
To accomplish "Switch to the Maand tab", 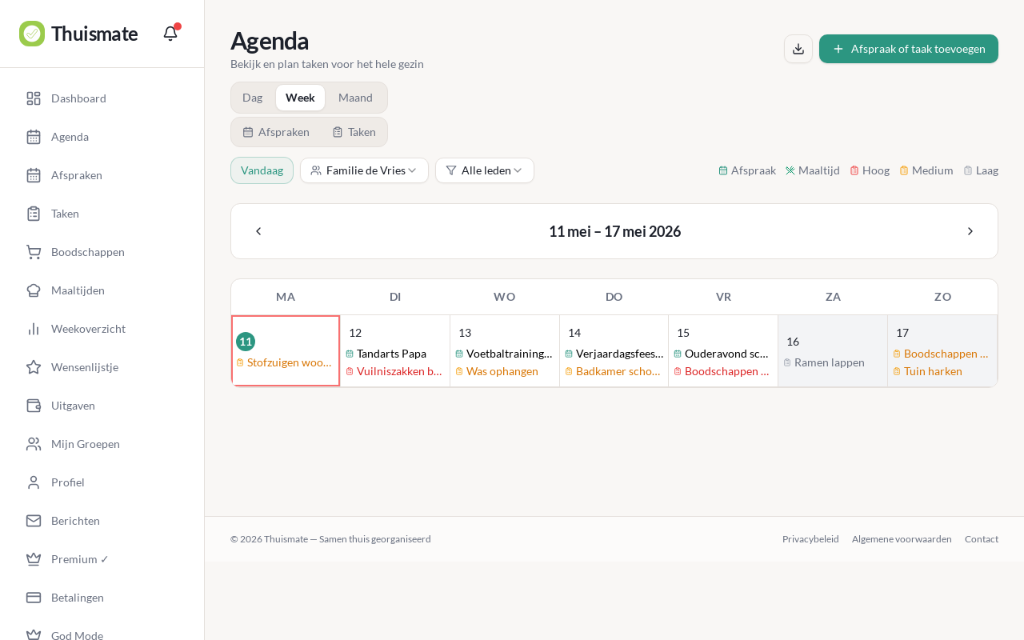I will click(355, 98).
